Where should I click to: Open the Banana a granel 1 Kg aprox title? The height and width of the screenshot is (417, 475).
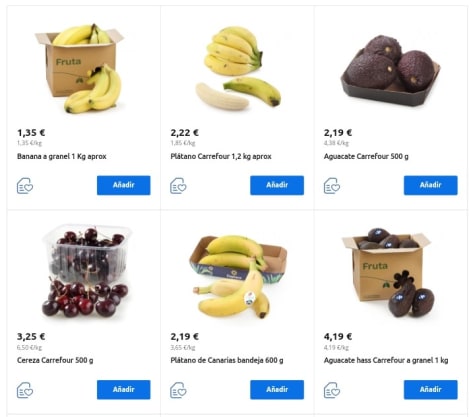tap(62, 156)
